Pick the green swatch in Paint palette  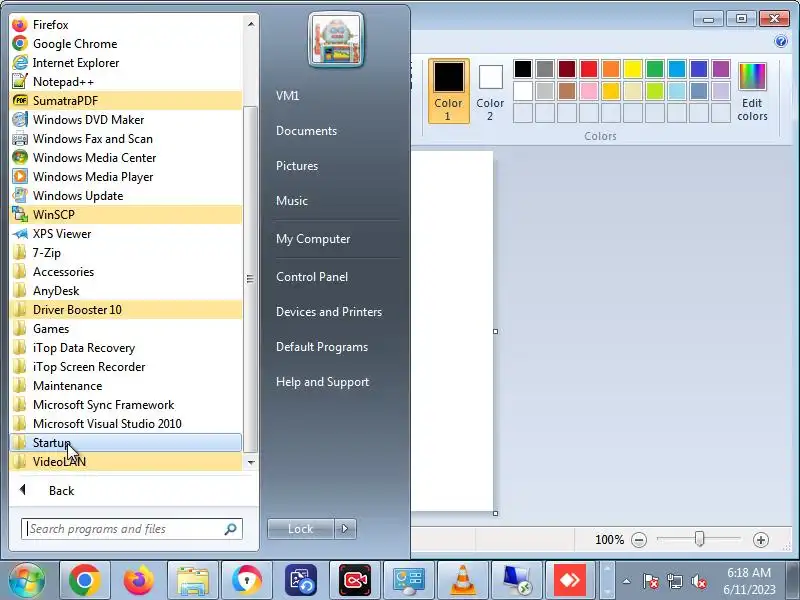coord(655,69)
